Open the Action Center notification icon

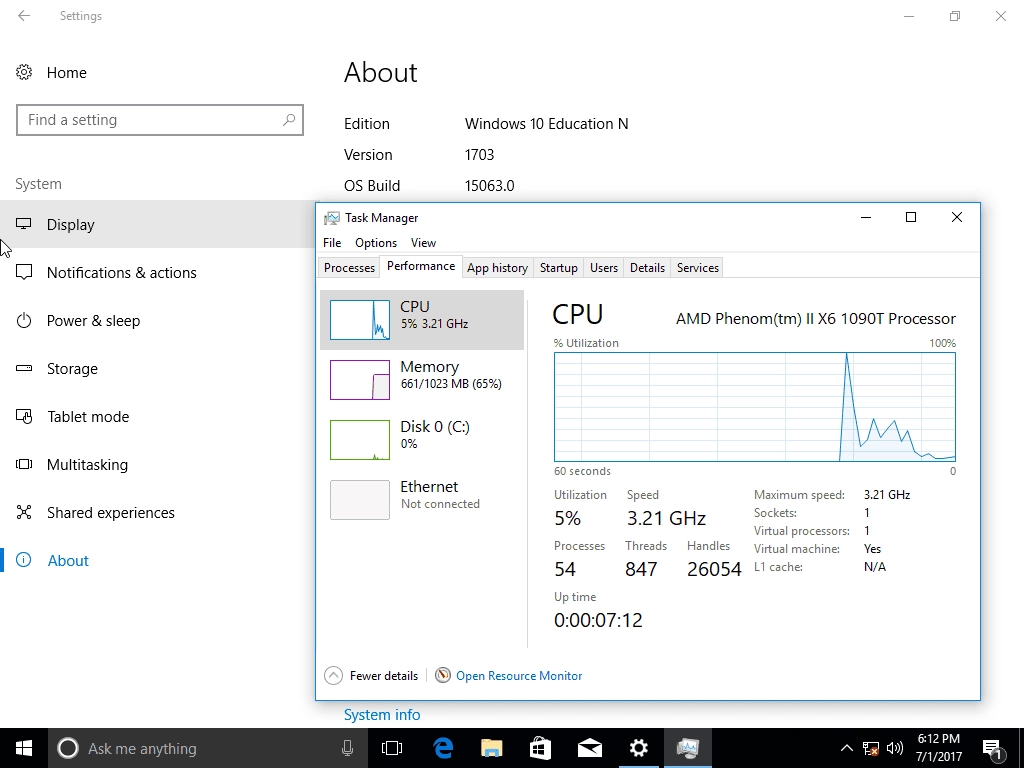click(993, 749)
